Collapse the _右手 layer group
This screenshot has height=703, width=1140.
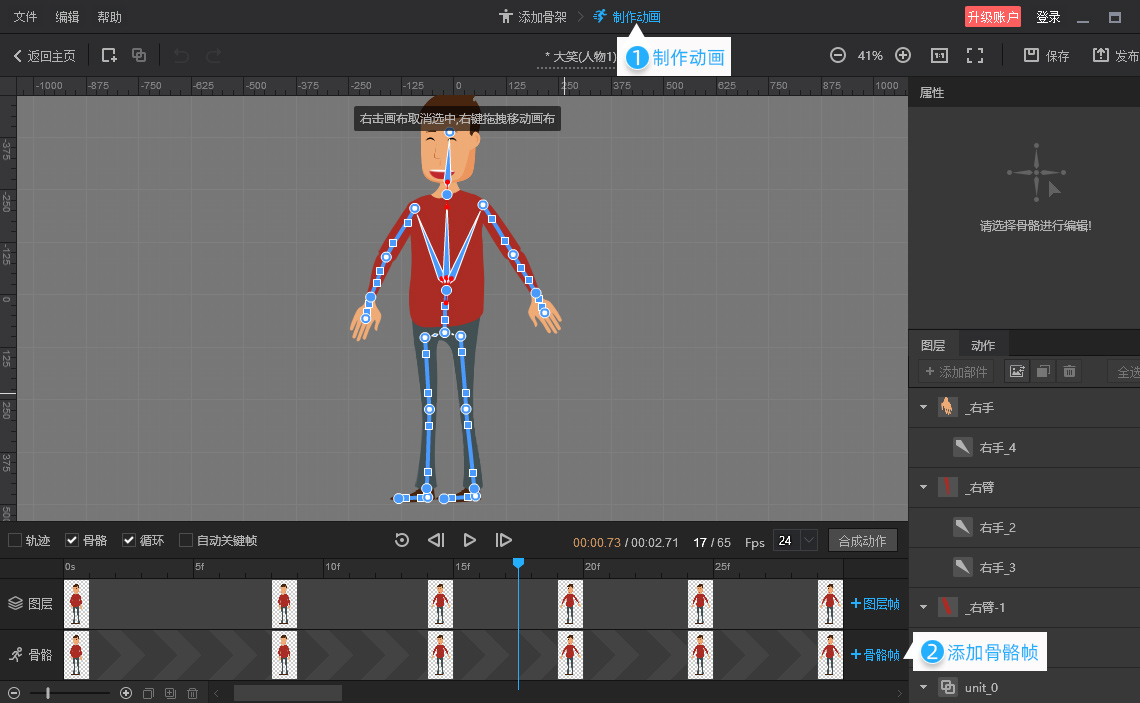pos(923,408)
